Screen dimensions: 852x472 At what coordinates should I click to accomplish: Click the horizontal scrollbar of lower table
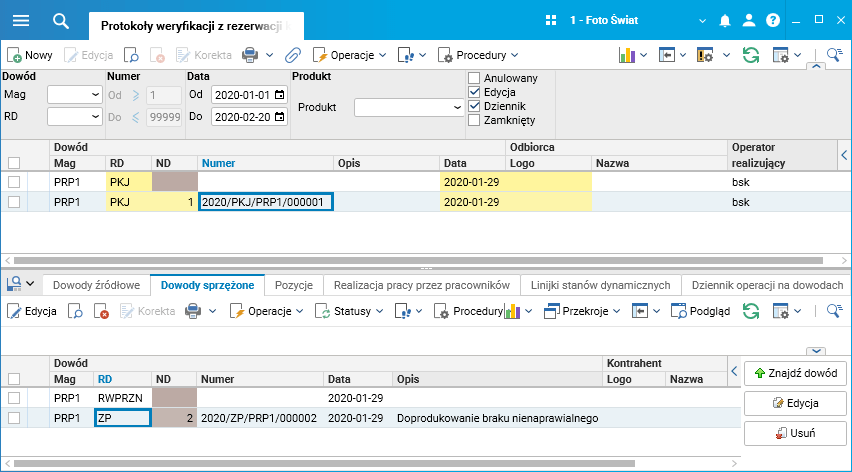pyautogui.click(x=324, y=464)
